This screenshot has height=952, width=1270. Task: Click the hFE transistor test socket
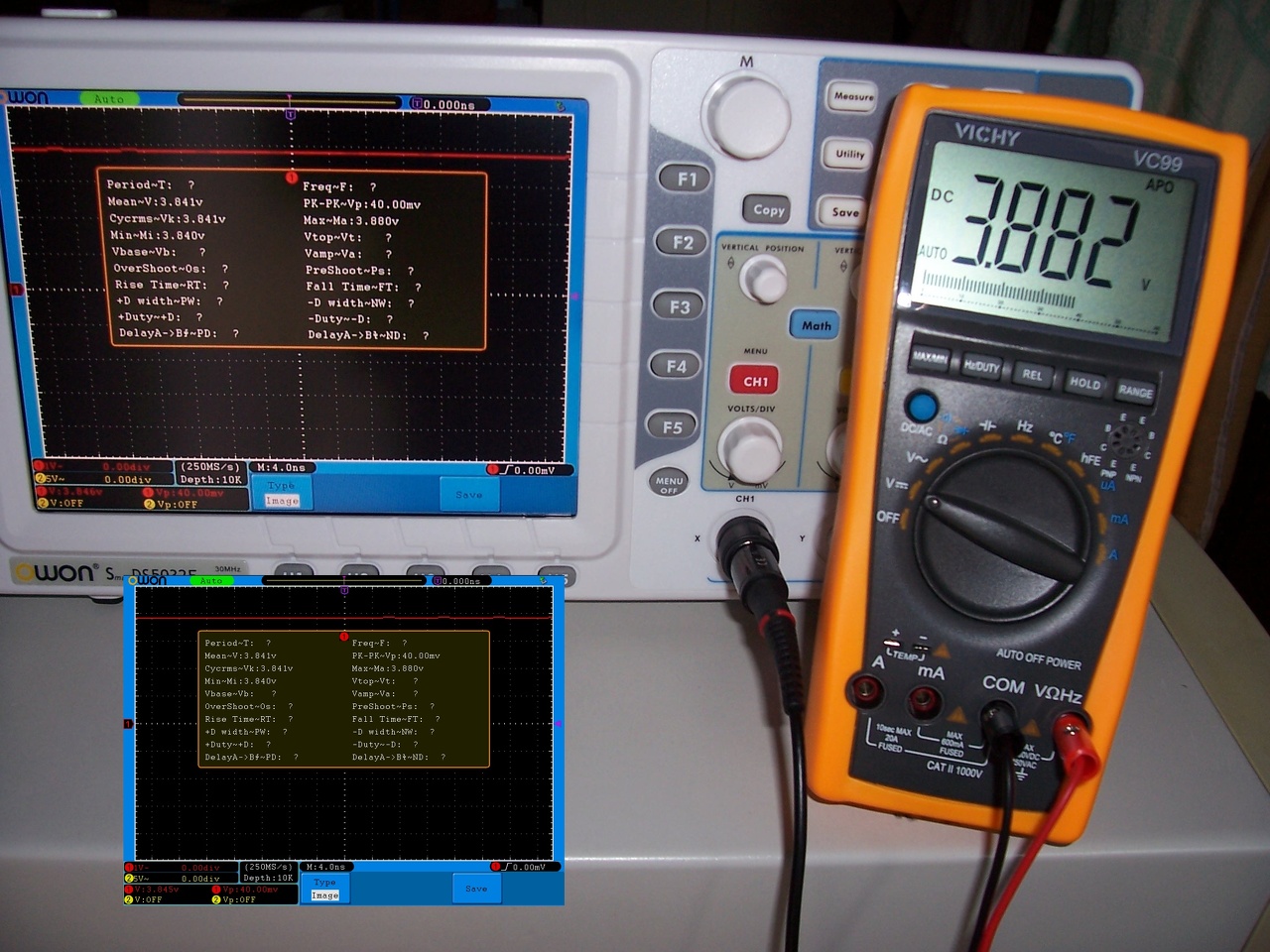[x=1125, y=438]
